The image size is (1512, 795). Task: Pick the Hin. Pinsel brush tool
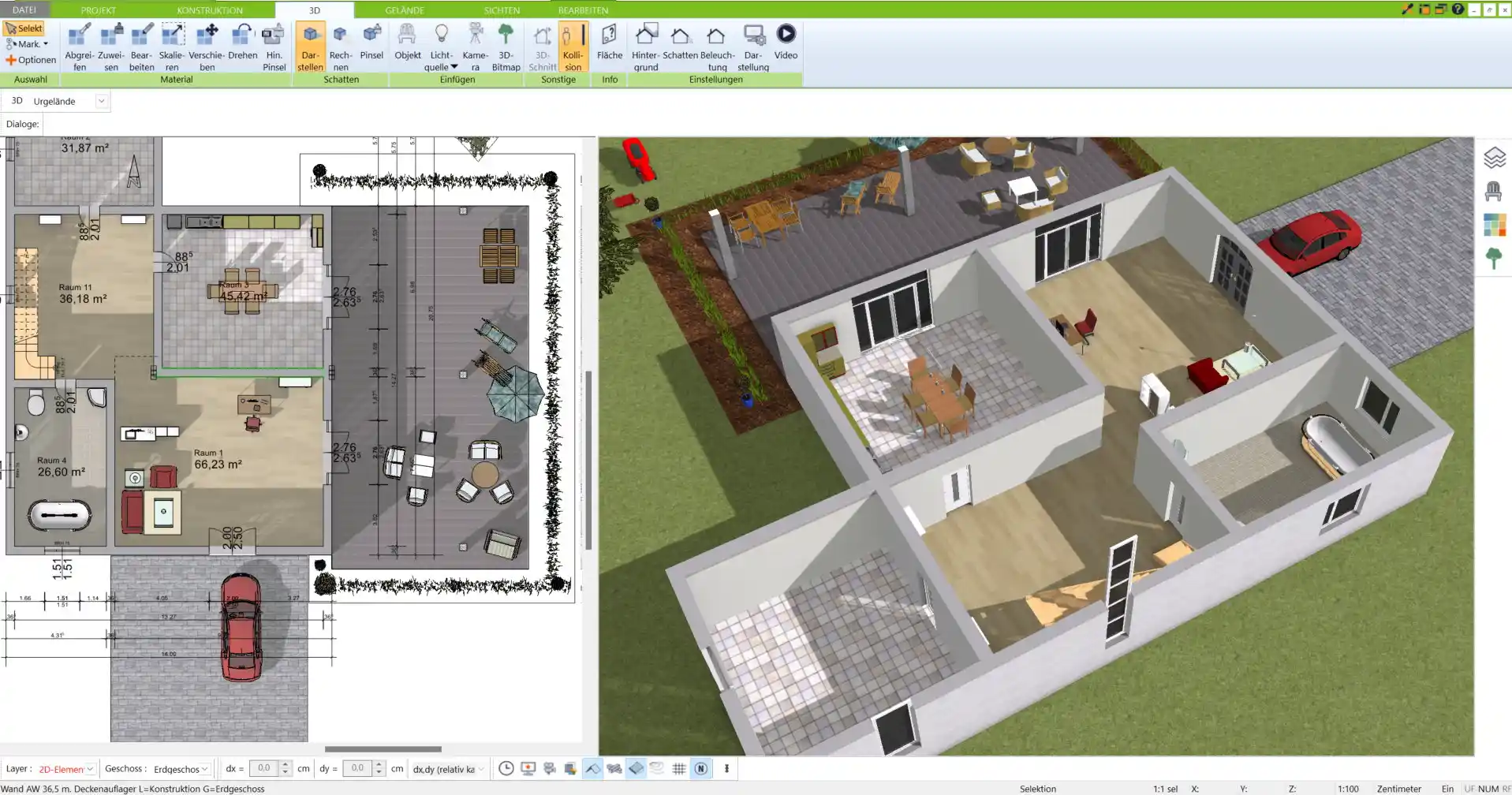coord(274,47)
